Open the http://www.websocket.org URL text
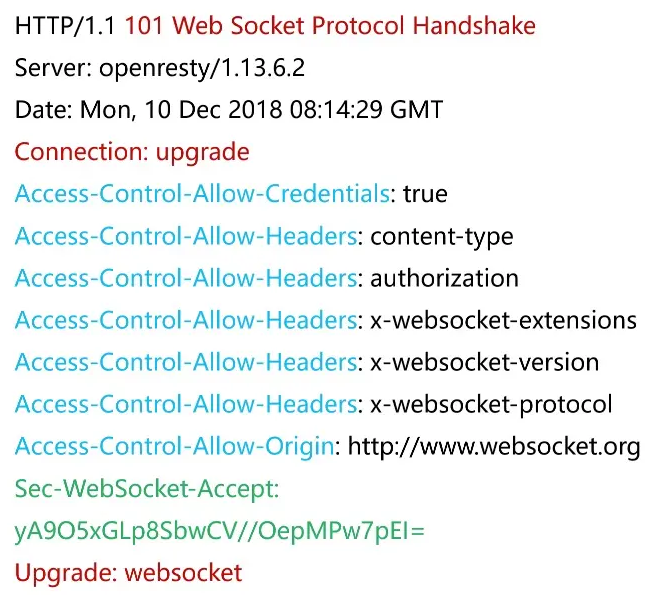Image resolution: width=668 pixels, height=609 pixels. [x=494, y=447]
